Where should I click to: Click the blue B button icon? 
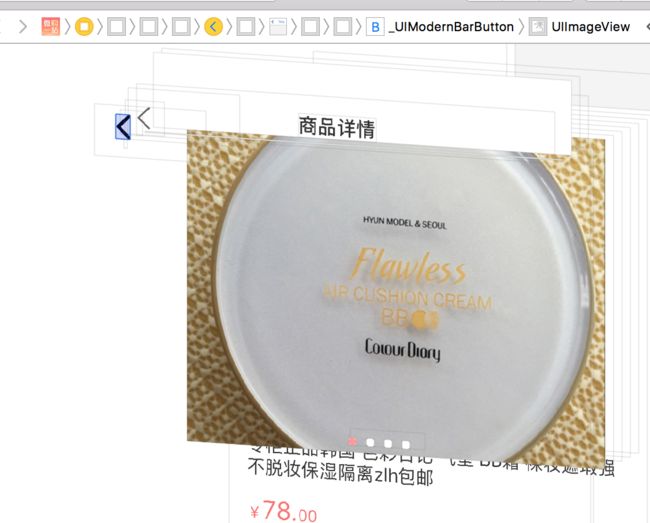click(x=375, y=27)
